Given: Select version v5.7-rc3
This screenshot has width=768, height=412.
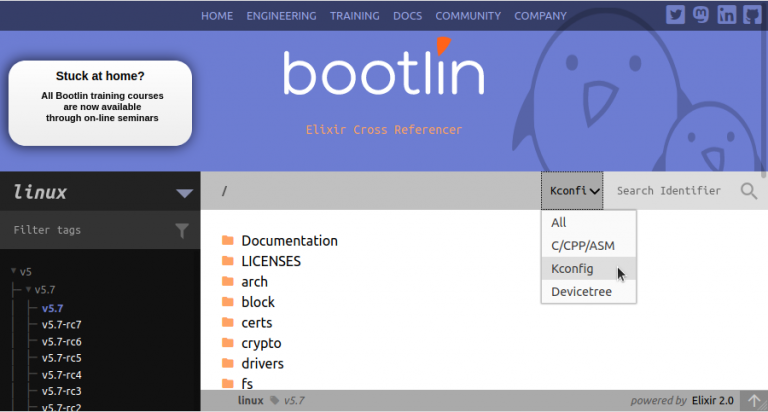Looking at the screenshot, I should click(x=61, y=391).
